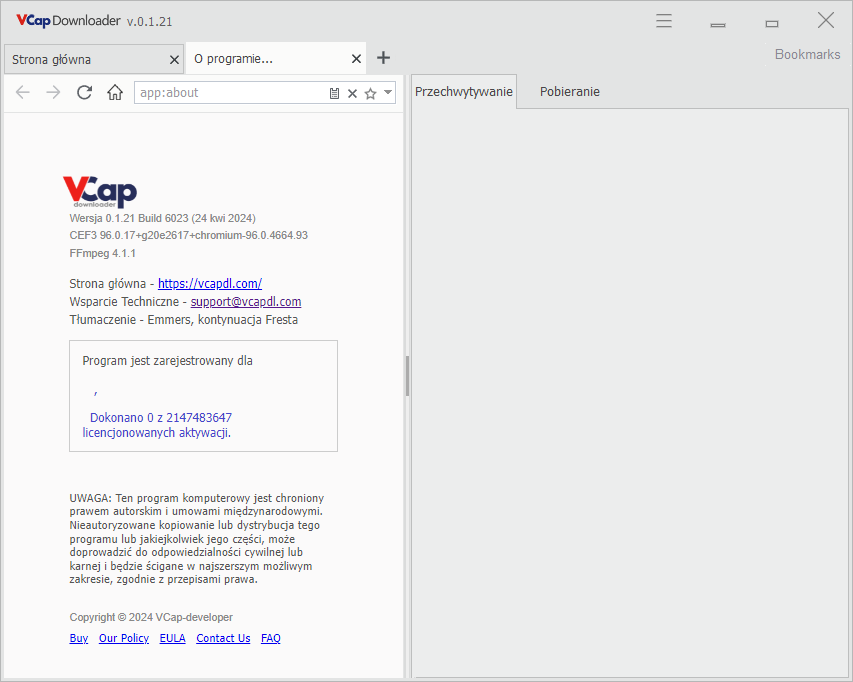Open the Bookmarks panel
Viewport: 853px width, 682px height.
tap(807, 54)
